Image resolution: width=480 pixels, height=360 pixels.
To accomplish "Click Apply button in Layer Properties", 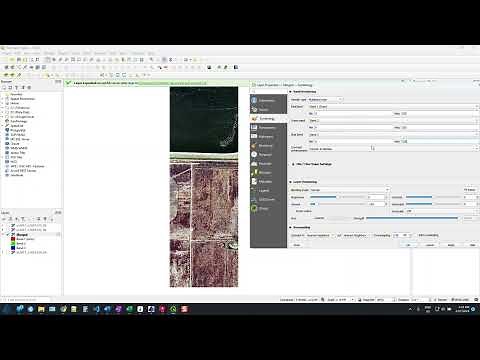I will coord(451,245).
